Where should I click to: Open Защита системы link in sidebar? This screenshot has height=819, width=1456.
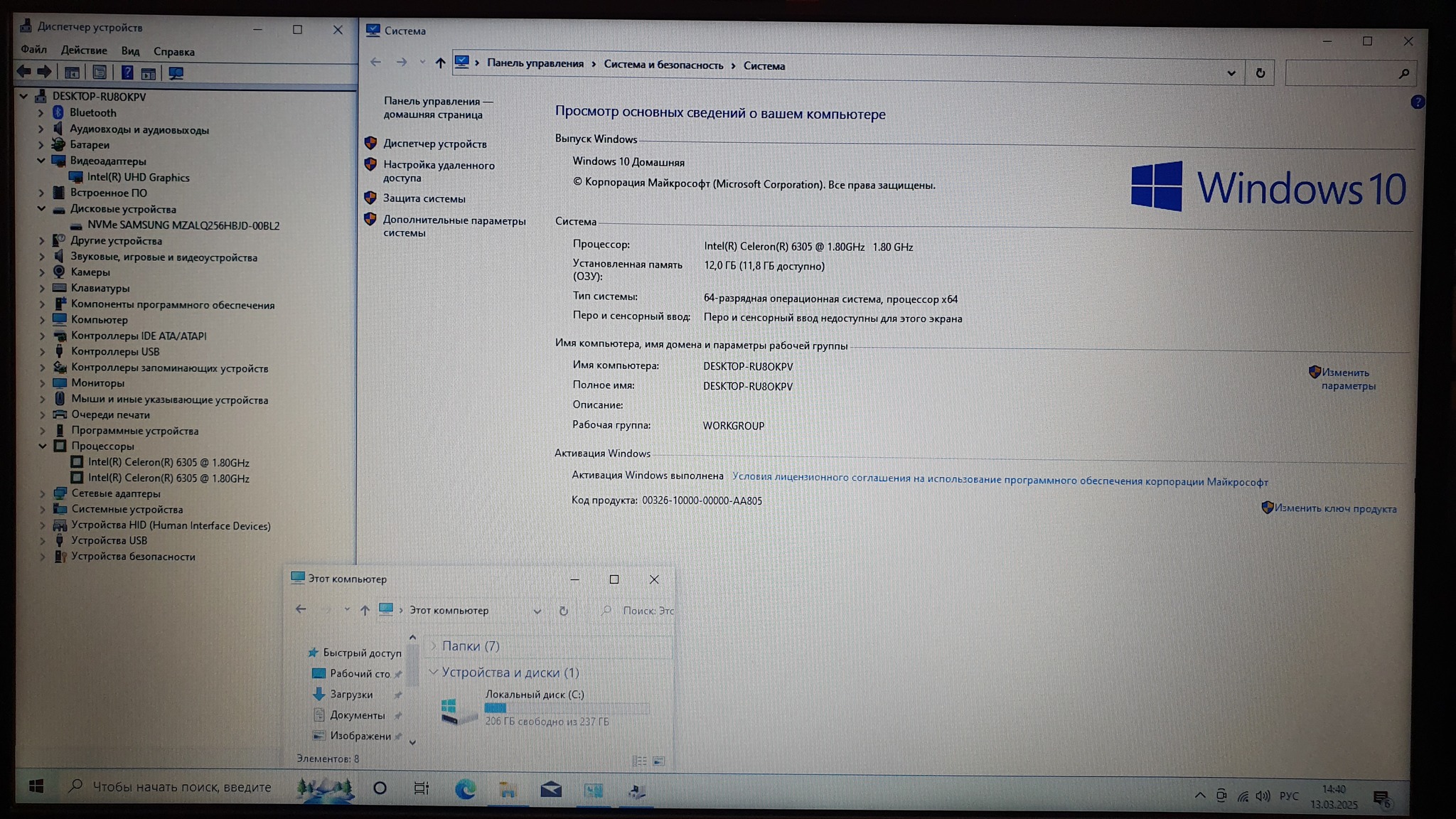(424, 198)
